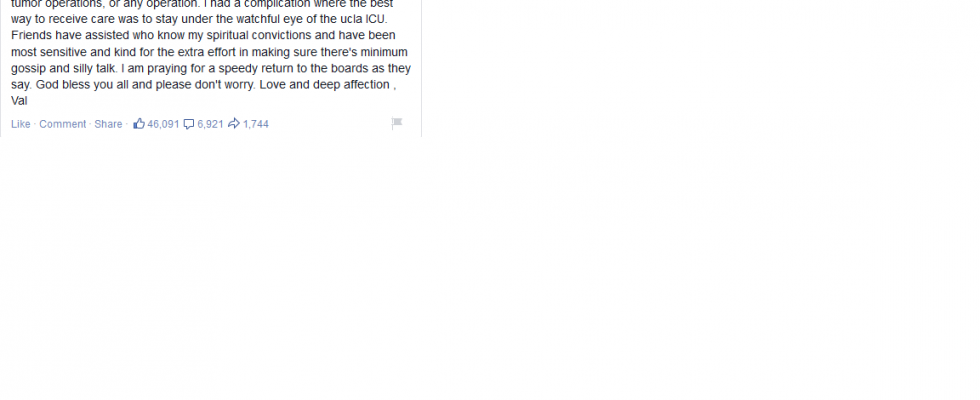980x400 pixels.
Task: Open the 6,921 comments count
Action: 210,124
